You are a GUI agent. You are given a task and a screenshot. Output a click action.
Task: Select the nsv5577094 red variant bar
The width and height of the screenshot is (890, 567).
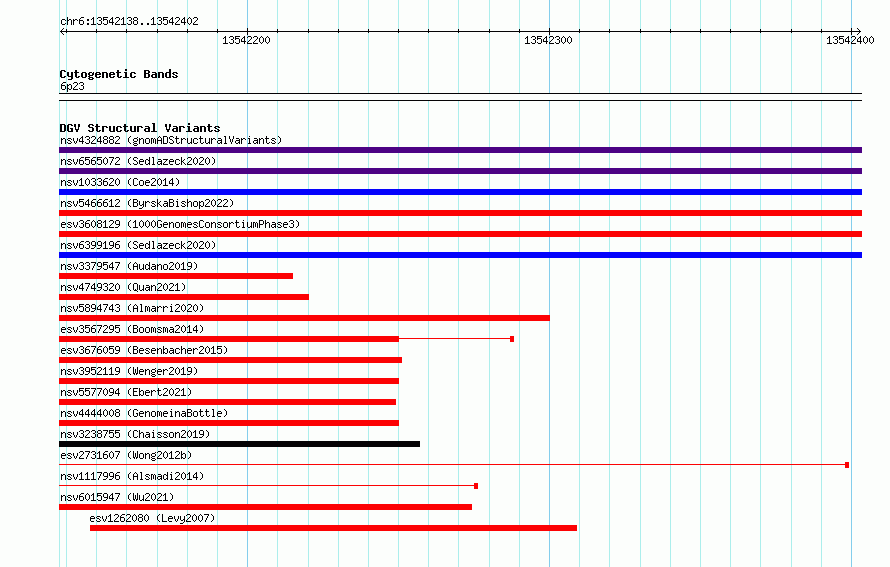(228, 402)
